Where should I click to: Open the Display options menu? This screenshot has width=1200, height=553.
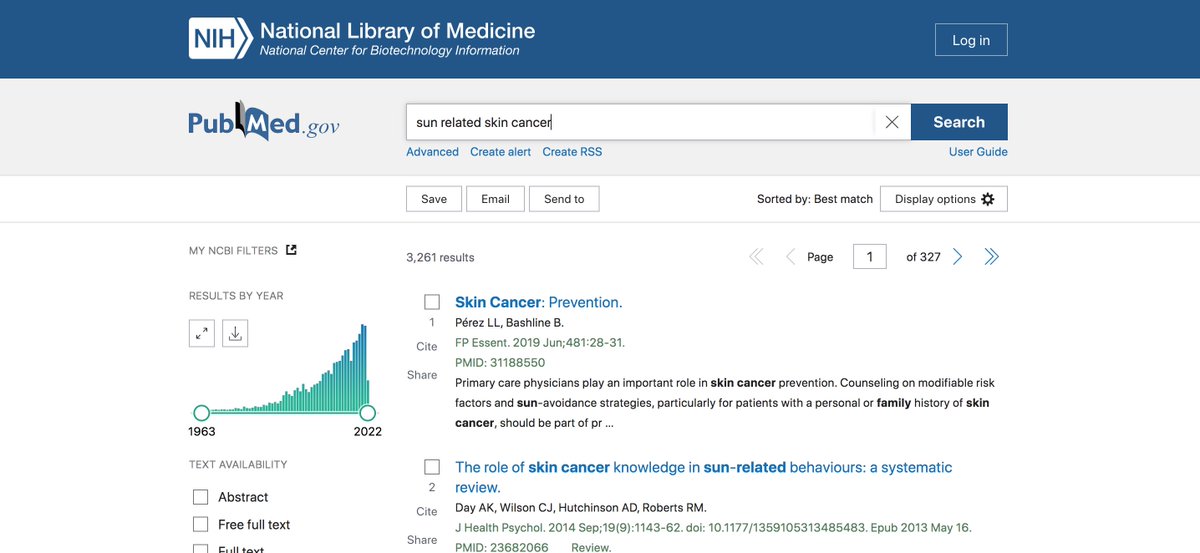[944, 199]
